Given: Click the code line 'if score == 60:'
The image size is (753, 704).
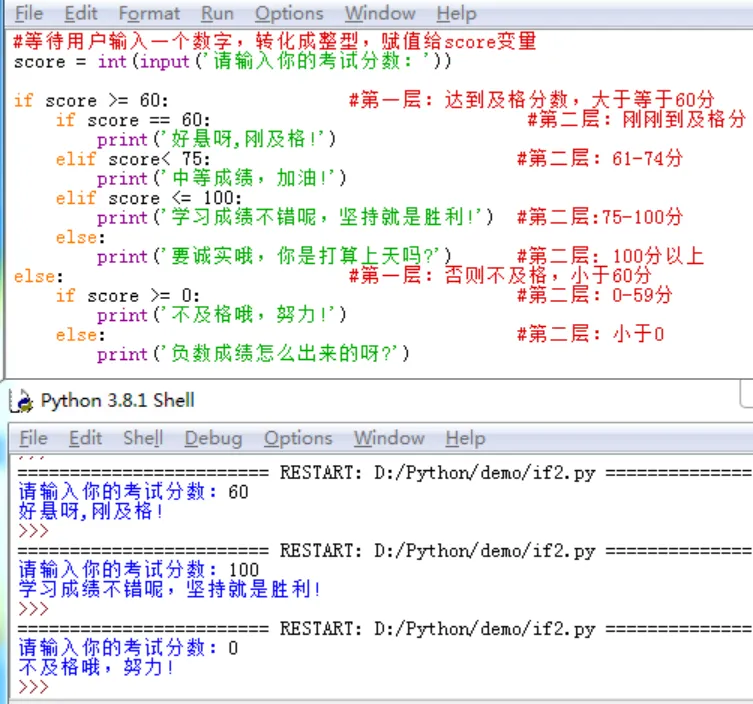Looking at the screenshot, I should pyautogui.click(x=133, y=120).
